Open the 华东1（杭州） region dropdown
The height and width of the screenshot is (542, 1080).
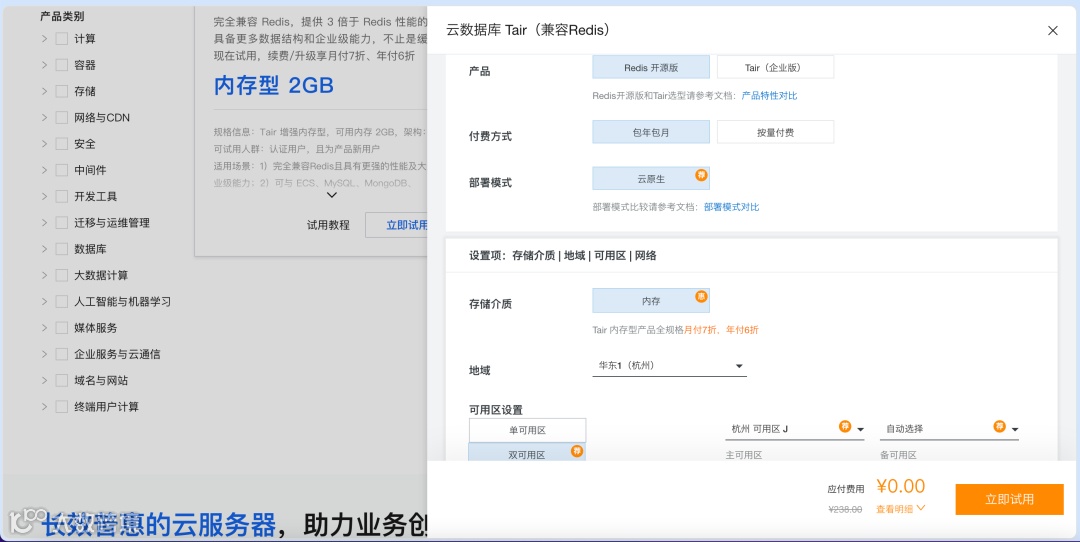pyautogui.click(x=669, y=366)
